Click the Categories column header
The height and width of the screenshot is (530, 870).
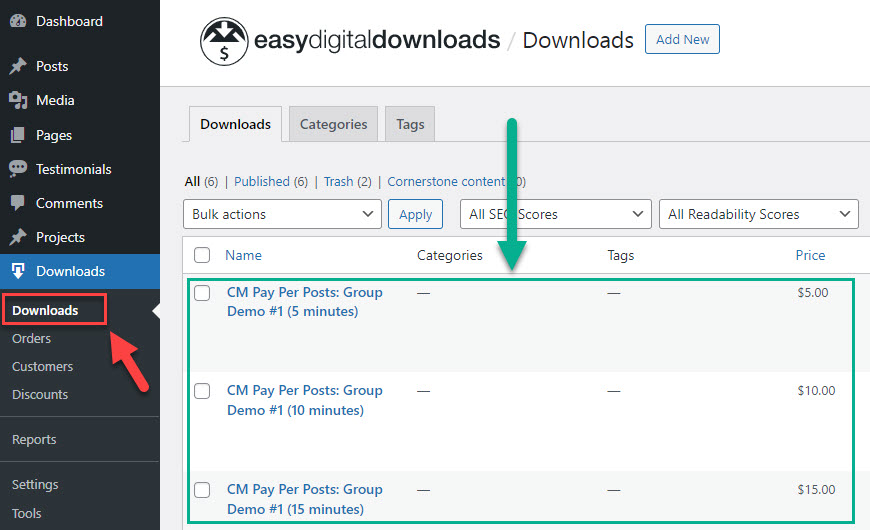pyautogui.click(x=449, y=255)
